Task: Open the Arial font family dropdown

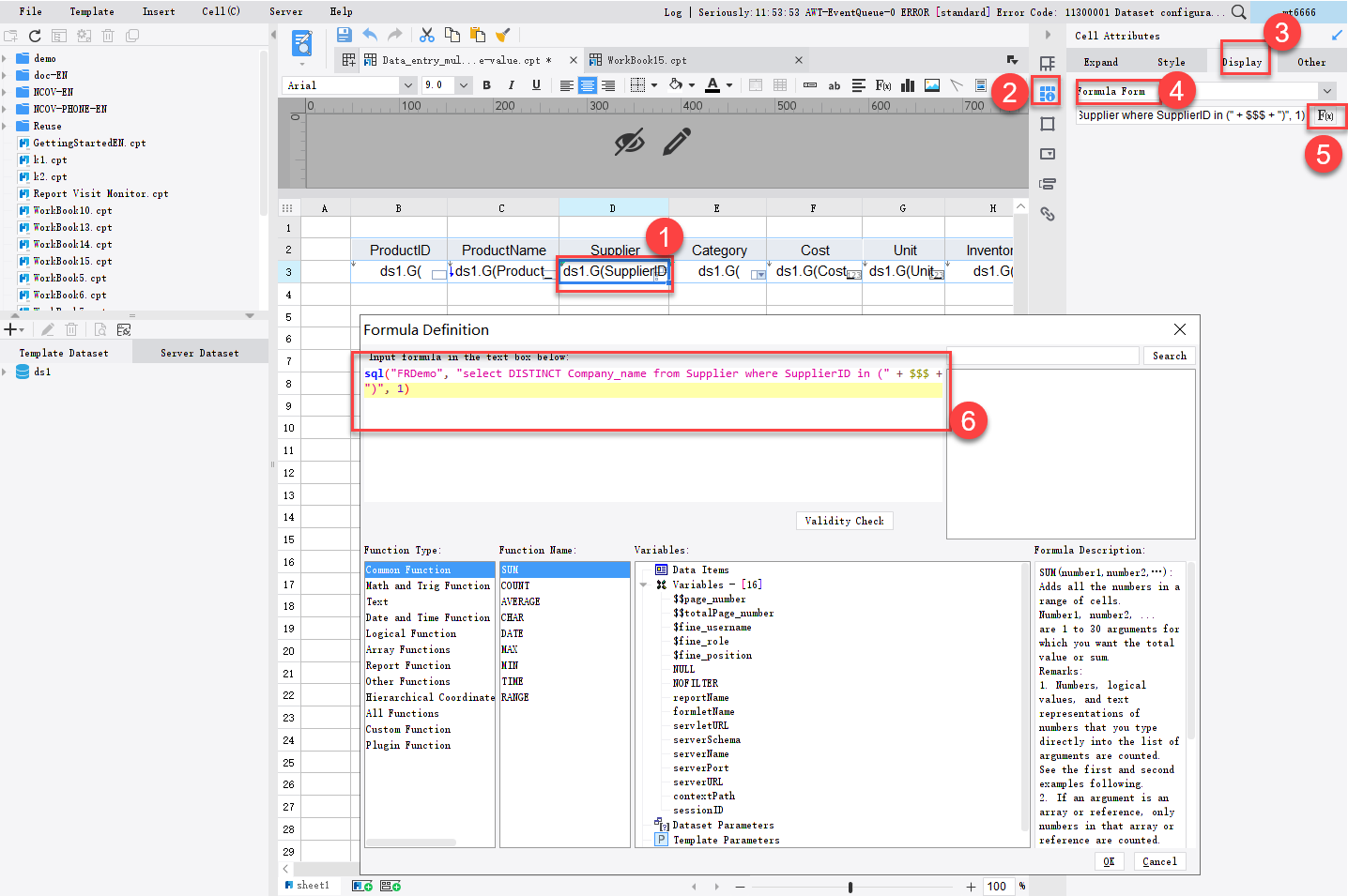Action: click(407, 85)
